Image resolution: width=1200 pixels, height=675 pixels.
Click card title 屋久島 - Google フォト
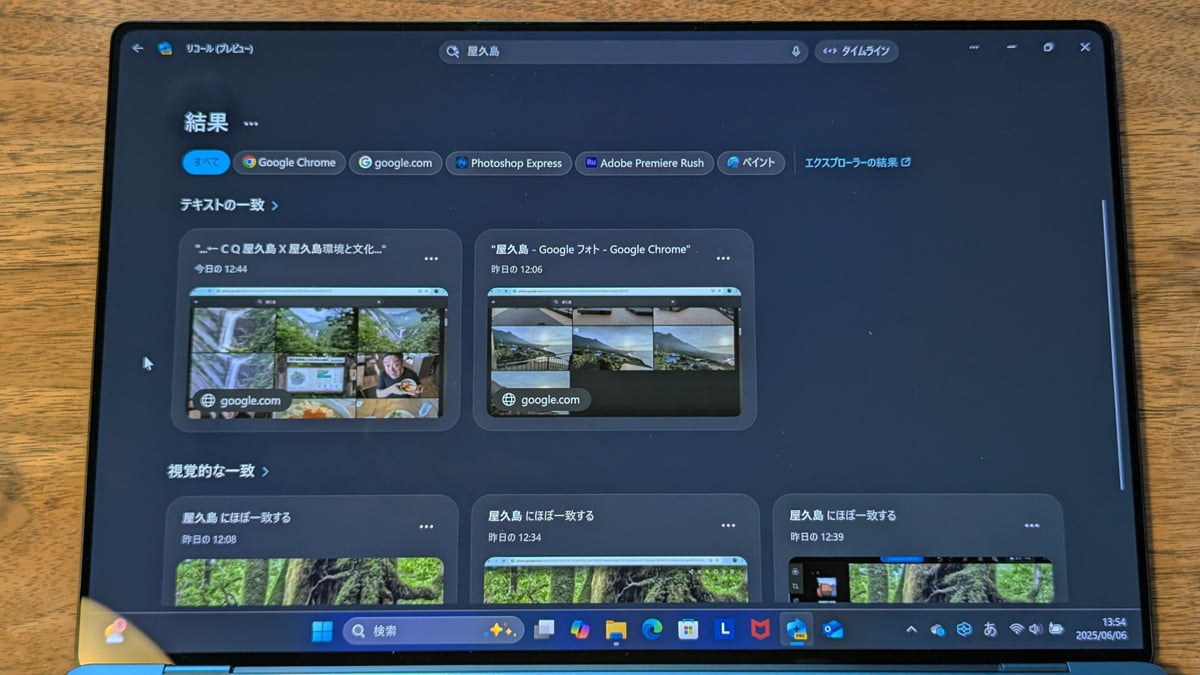click(590, 249)
